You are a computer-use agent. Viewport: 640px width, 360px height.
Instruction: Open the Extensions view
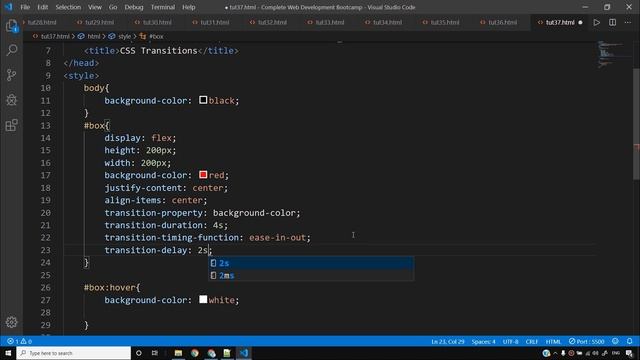click(x=11, y=125)
